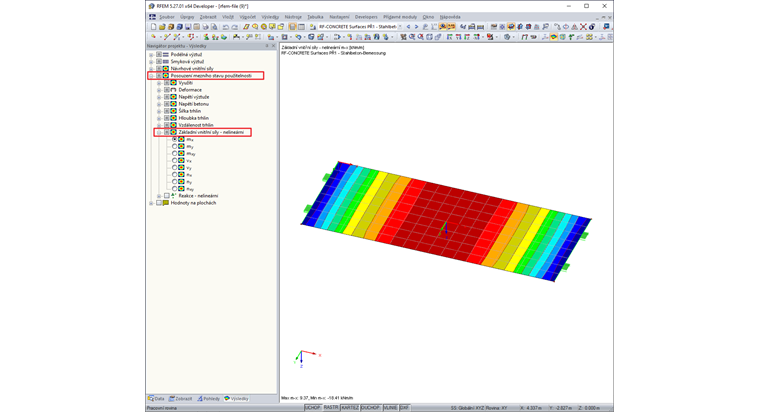760x412 pixels.
Task: Toggle the Podélná výztuž checkbox
Action: pos(158,55)
